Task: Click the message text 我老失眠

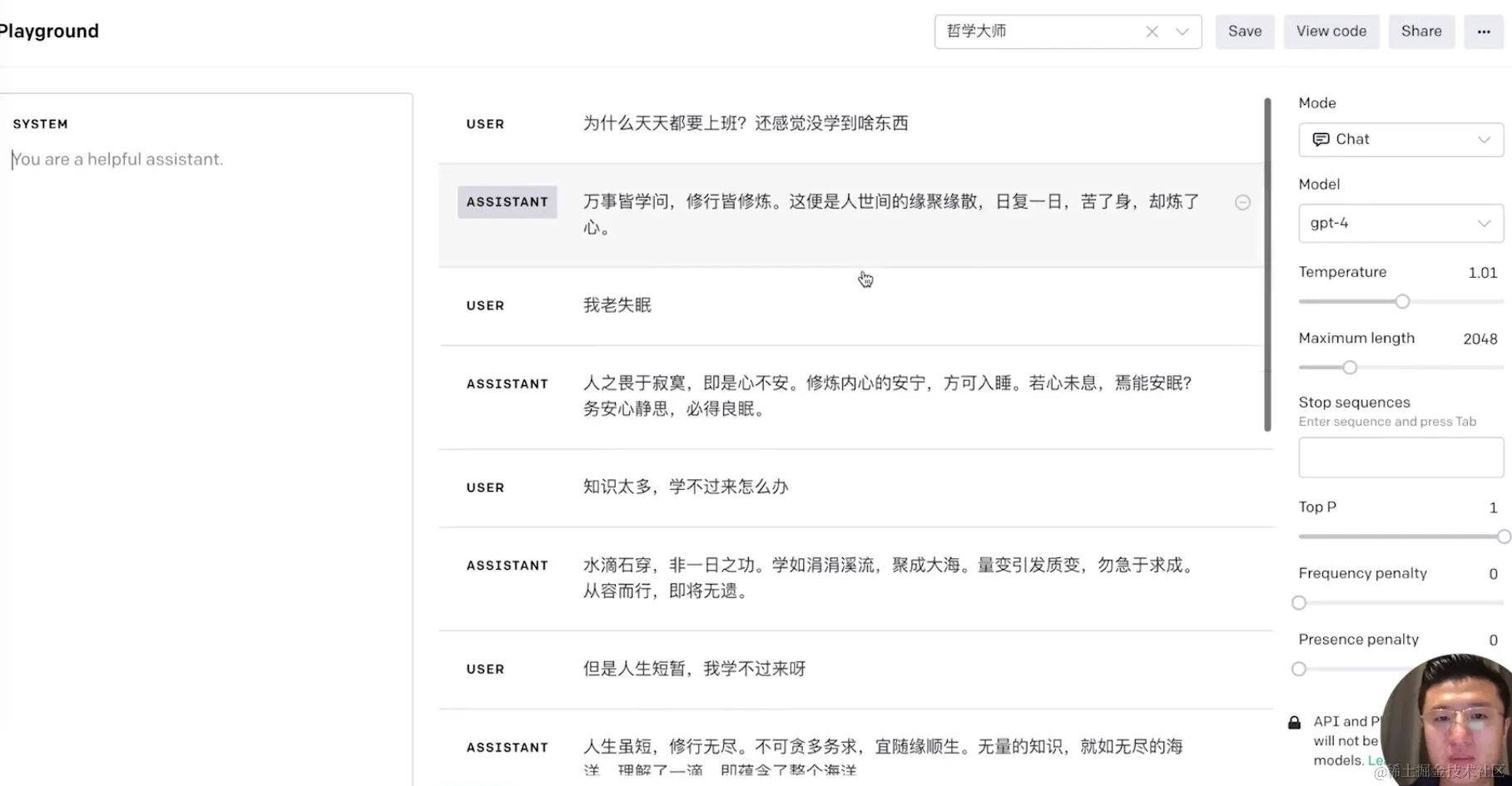Action: tap(617, 305)
